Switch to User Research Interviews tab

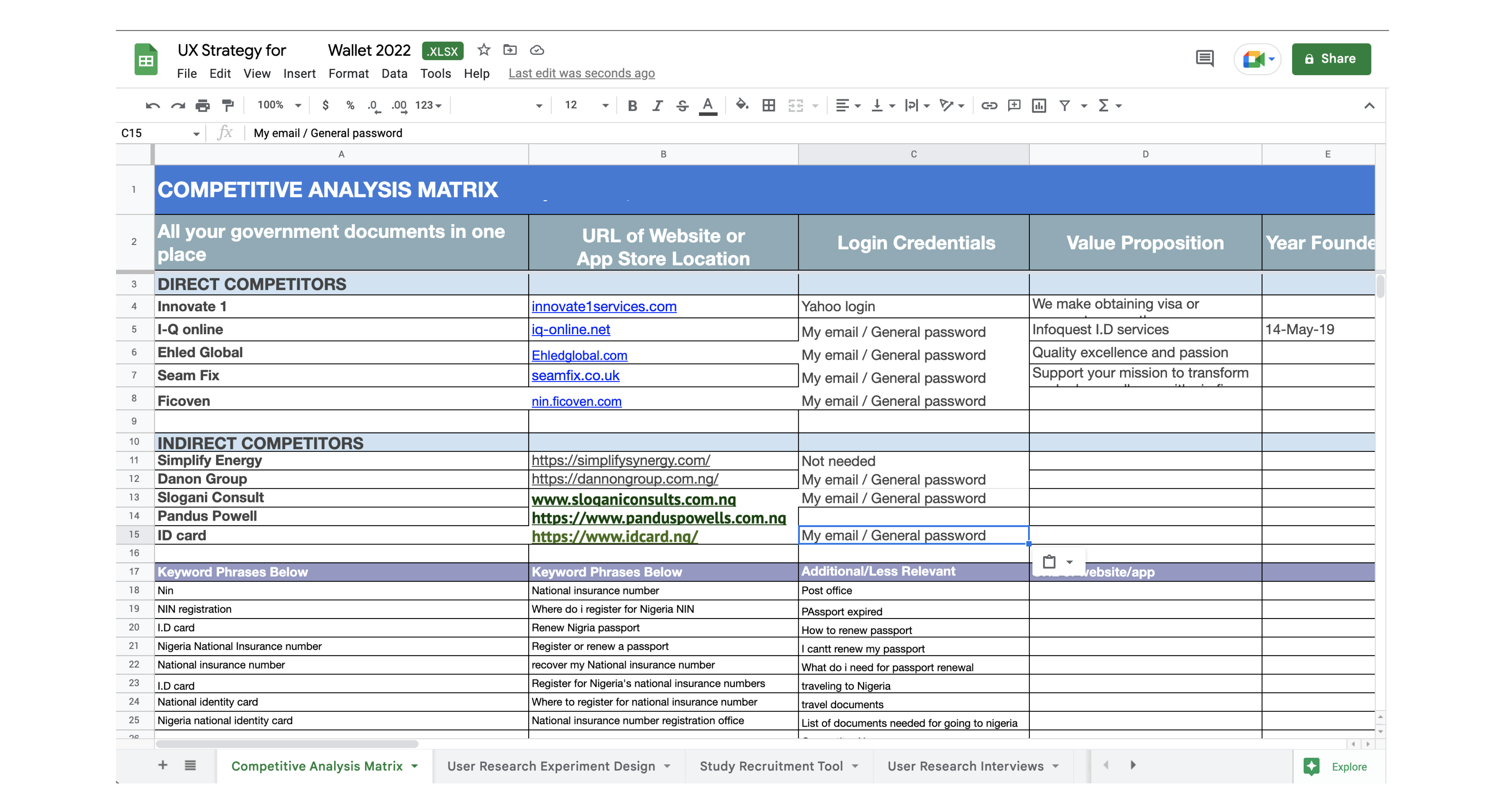pos(973,766)
